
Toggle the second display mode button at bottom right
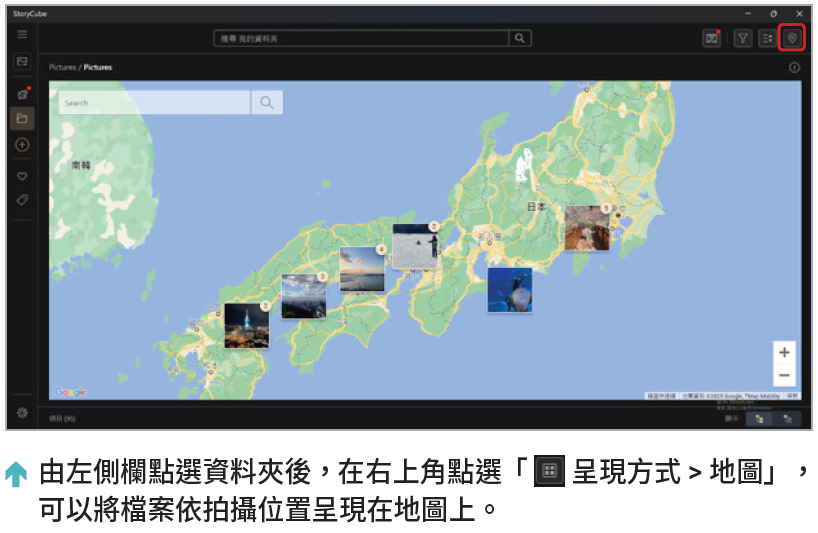[787, 419]
